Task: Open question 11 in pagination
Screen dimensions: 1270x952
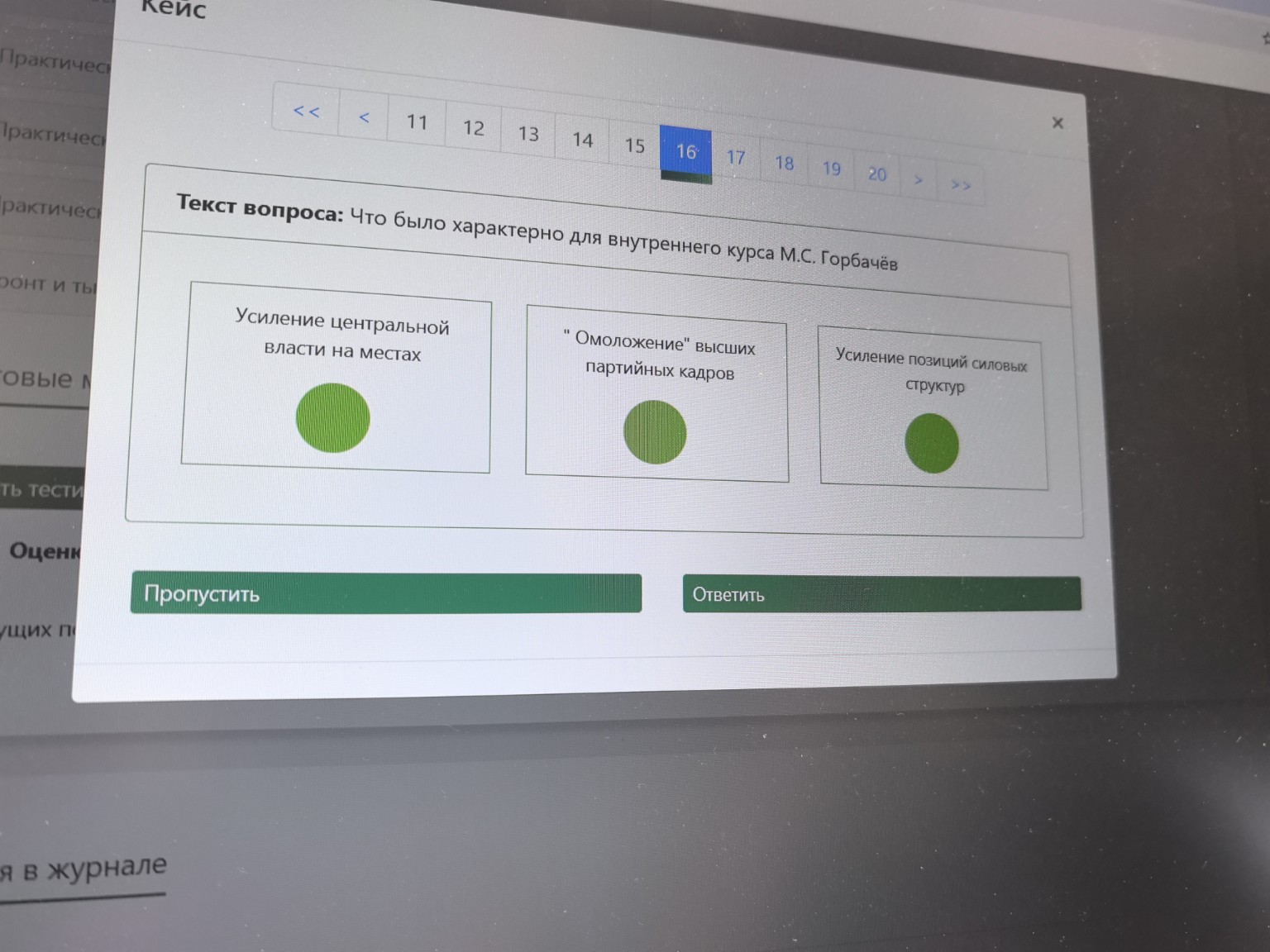Action: point(417,122)
